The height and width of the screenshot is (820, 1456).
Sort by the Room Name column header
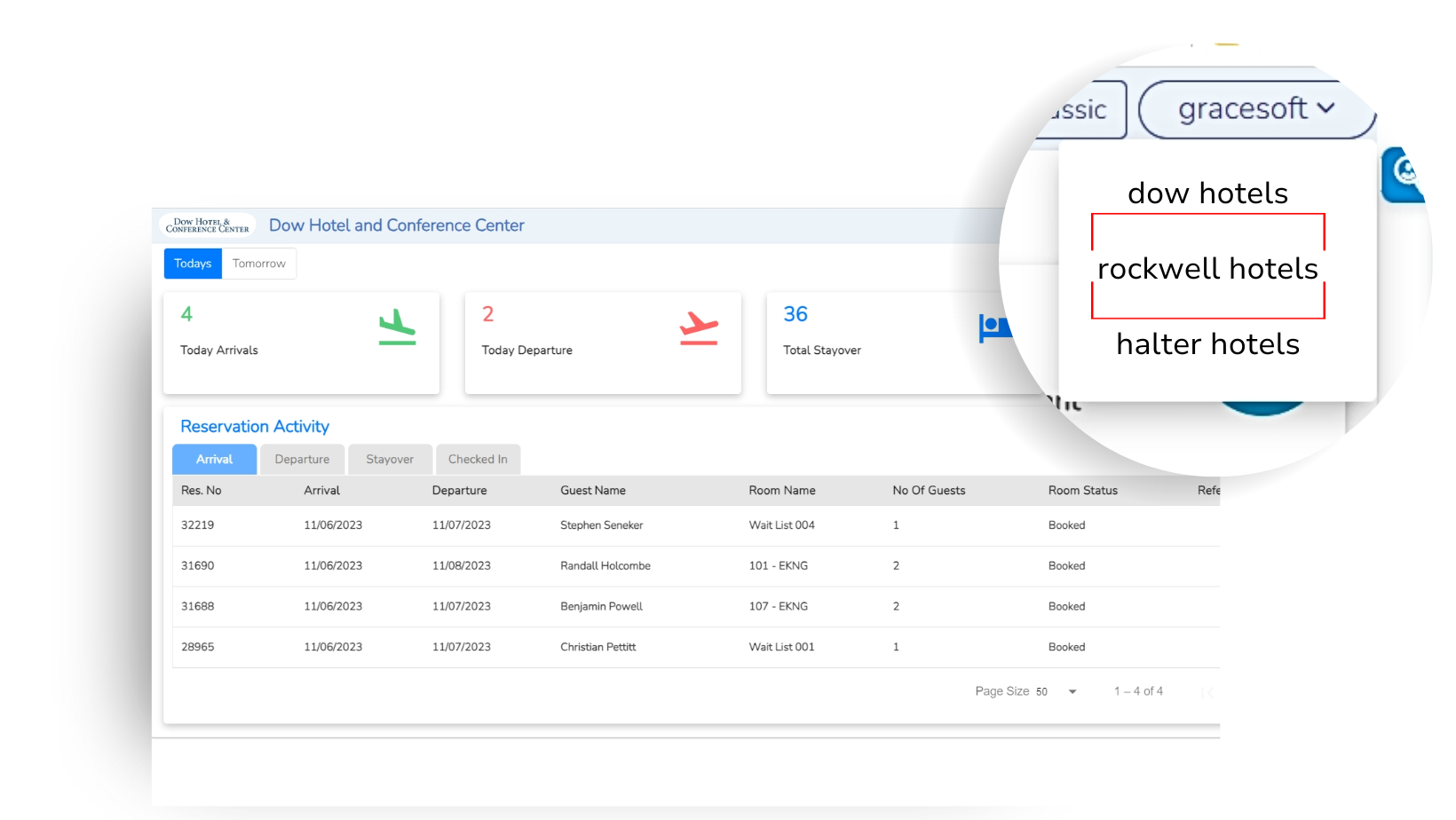tap(782, 490)
